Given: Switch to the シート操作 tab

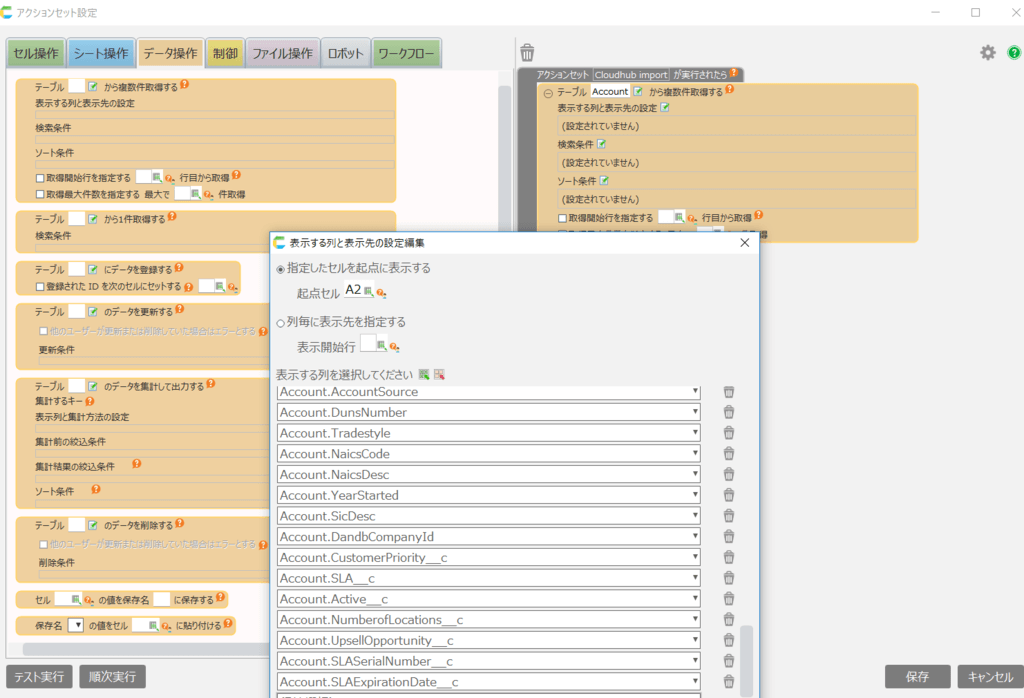Looking at the screenshot, I should coord(101,54).
